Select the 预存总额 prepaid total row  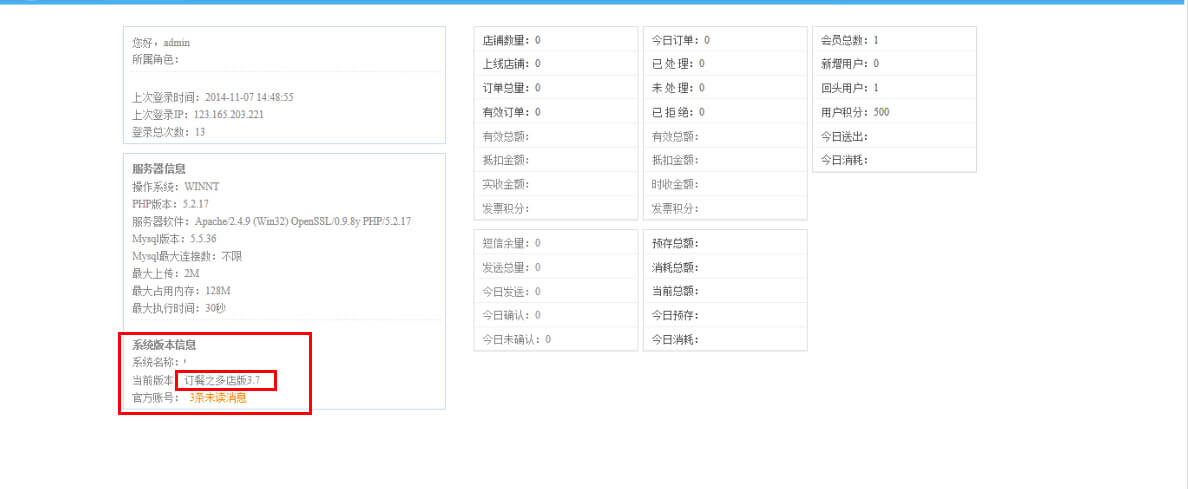pyautogui.click(x=725, y=243)
